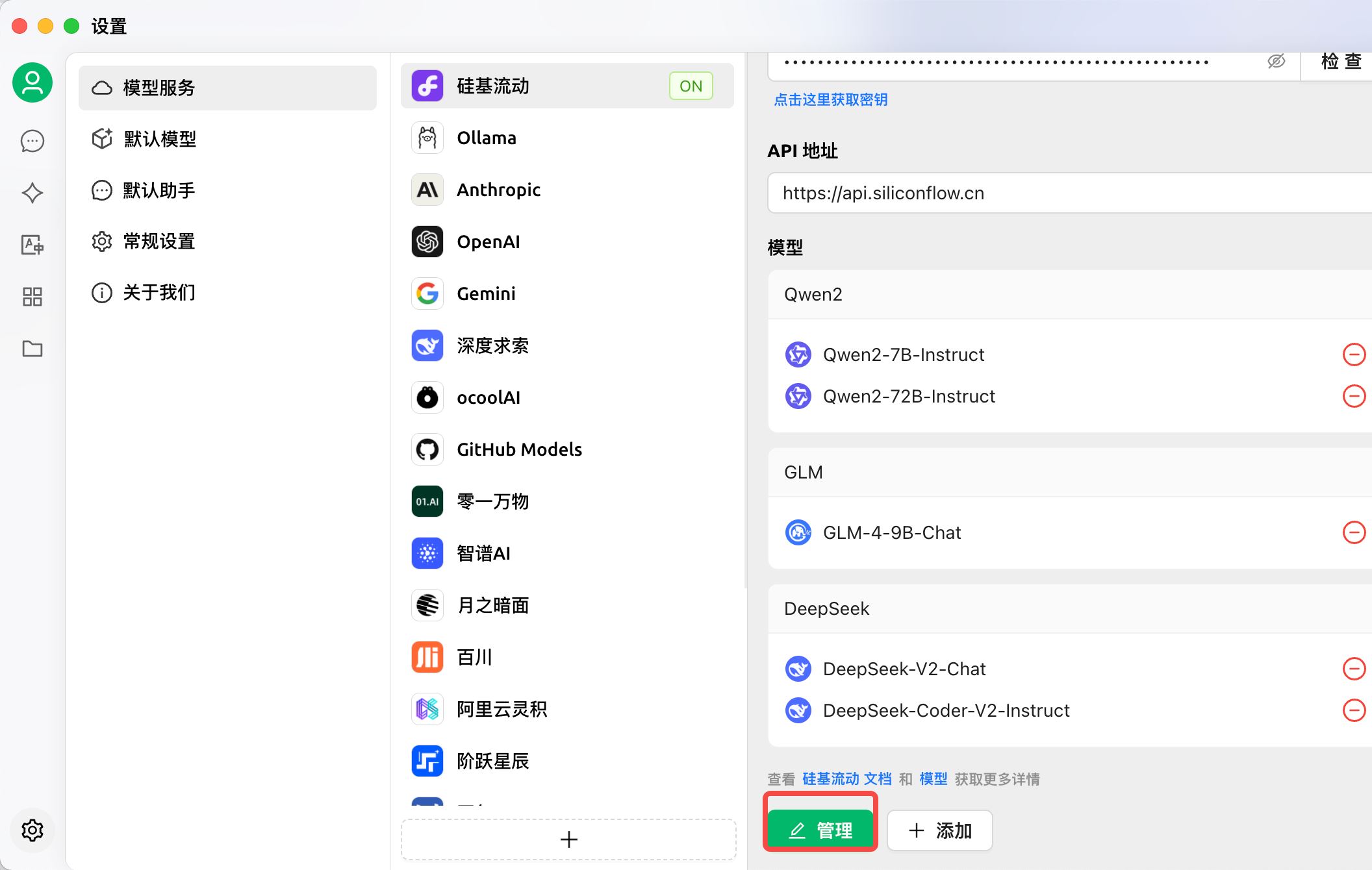Select the Ollama provider
Screen dimensions: 1372x870
pos(486,138)
